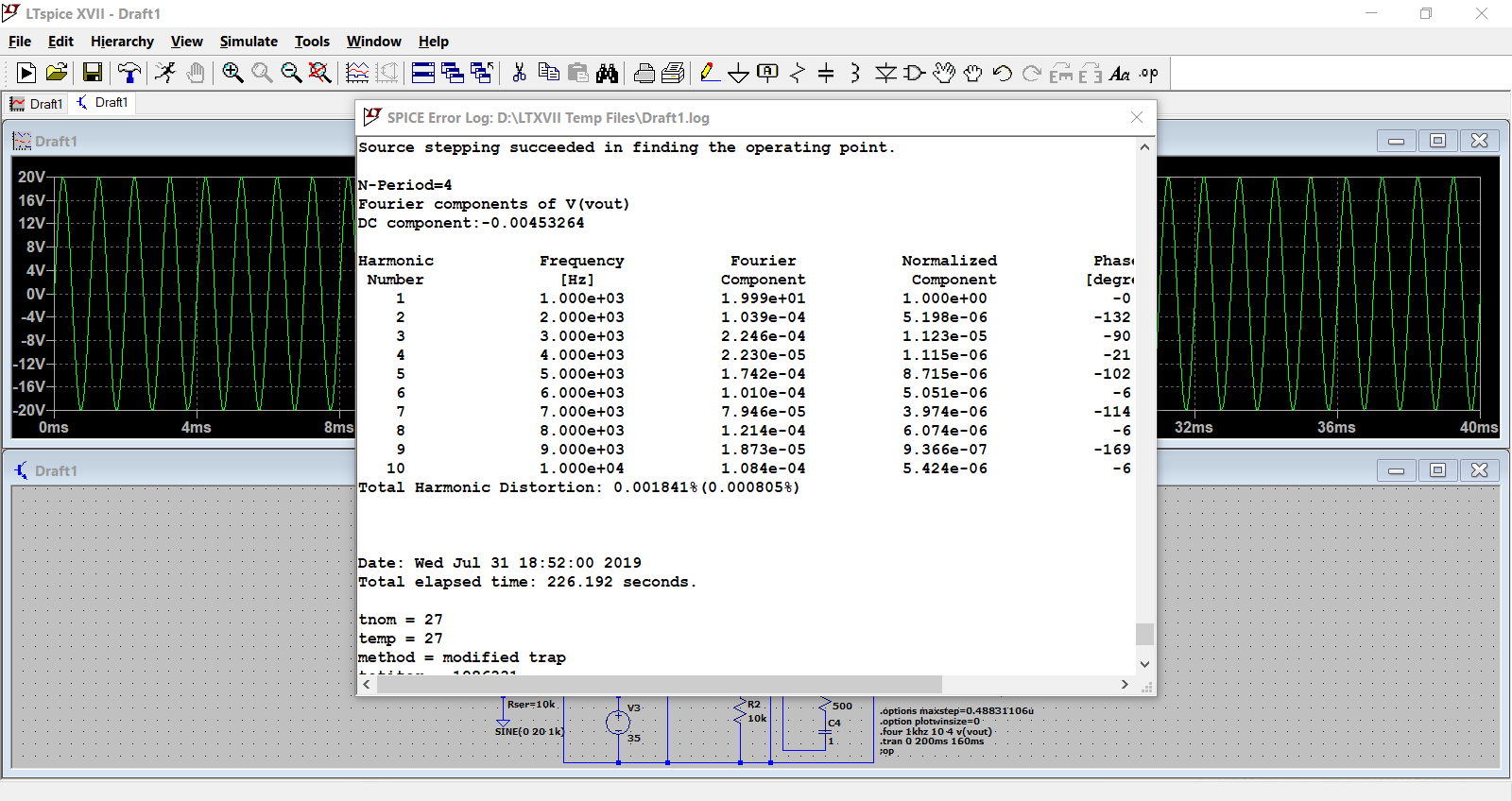The width and height of the screenshot is (1512, 801).
Task: Open the Help menu
Action: click(x=434, y=42)
